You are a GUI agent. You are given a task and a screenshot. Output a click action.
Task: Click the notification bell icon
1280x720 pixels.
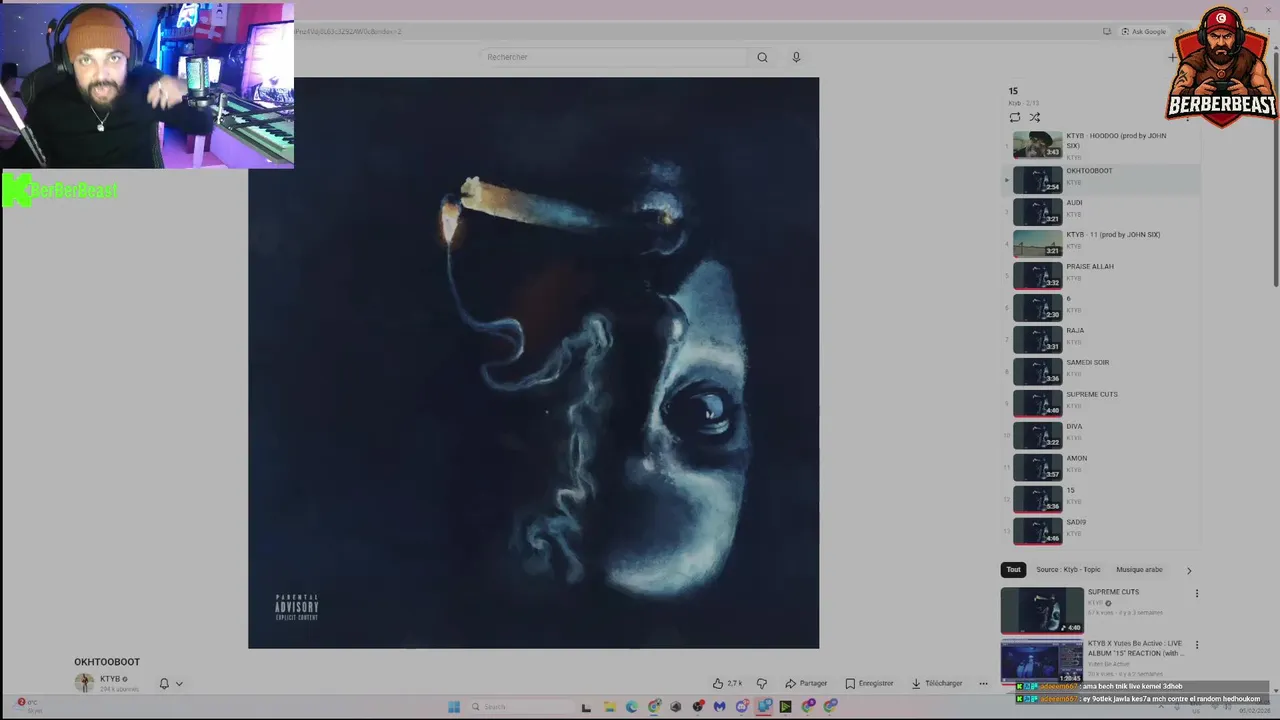(x=164, y=684)
